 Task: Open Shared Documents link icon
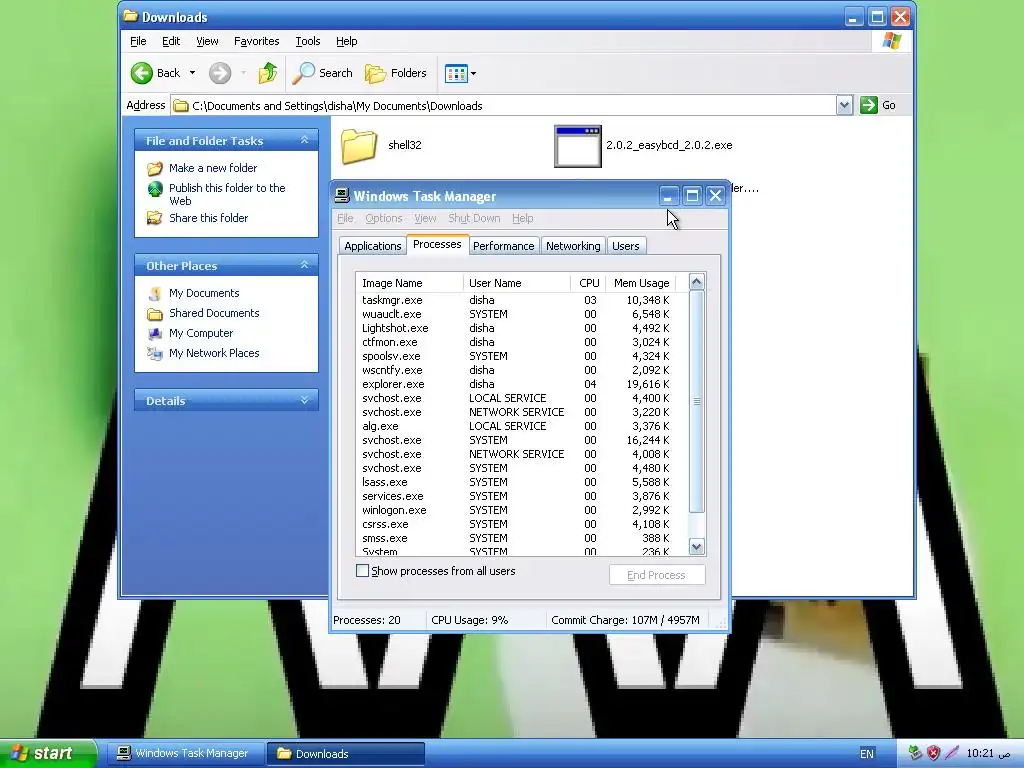click(155, 314)
